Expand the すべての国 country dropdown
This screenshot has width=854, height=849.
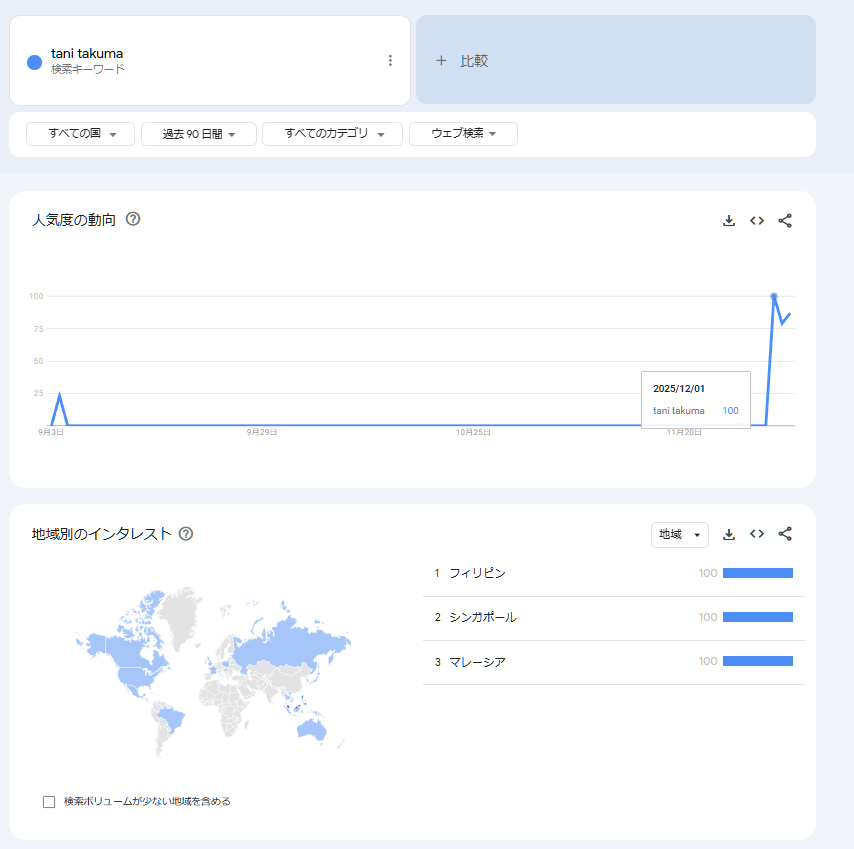click(80, 134)
